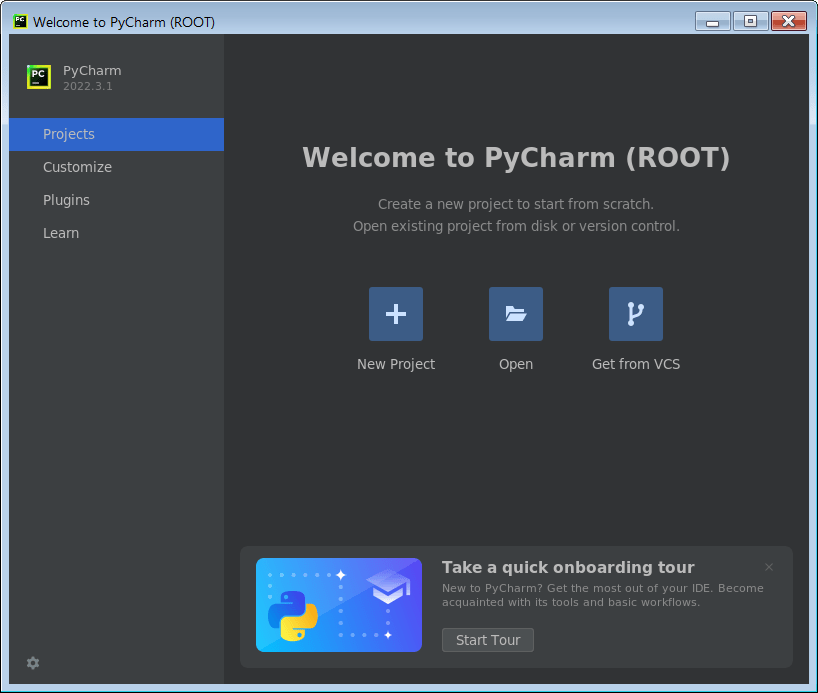This screenshot has width=818, height=693.
Task: Maximize the PyCharm welcome window
Action: pos(750,21)
